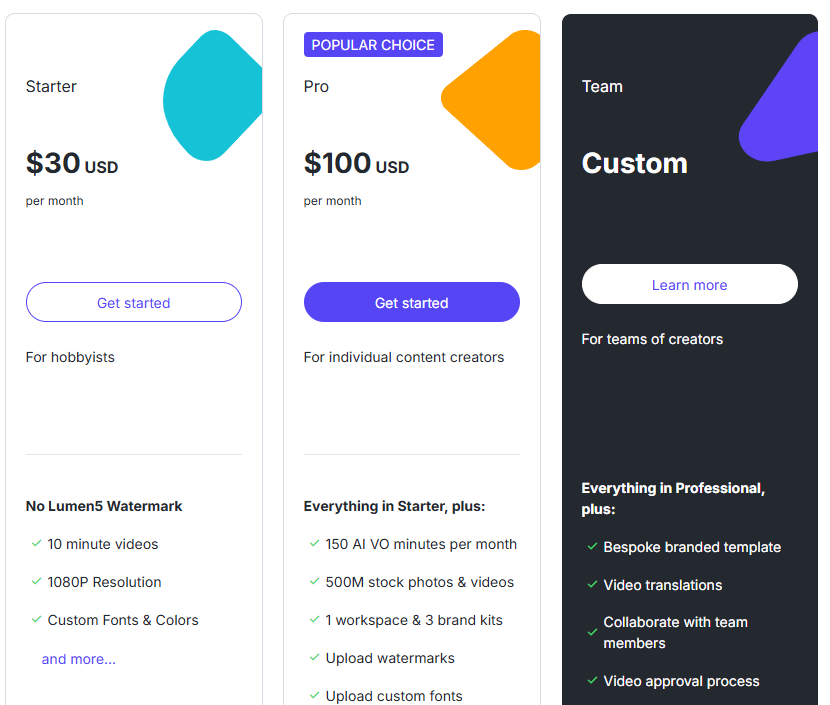830x705 pixels.
Task: Click checkmark beside 150 AI VO minutes
Action: (314, 544)
